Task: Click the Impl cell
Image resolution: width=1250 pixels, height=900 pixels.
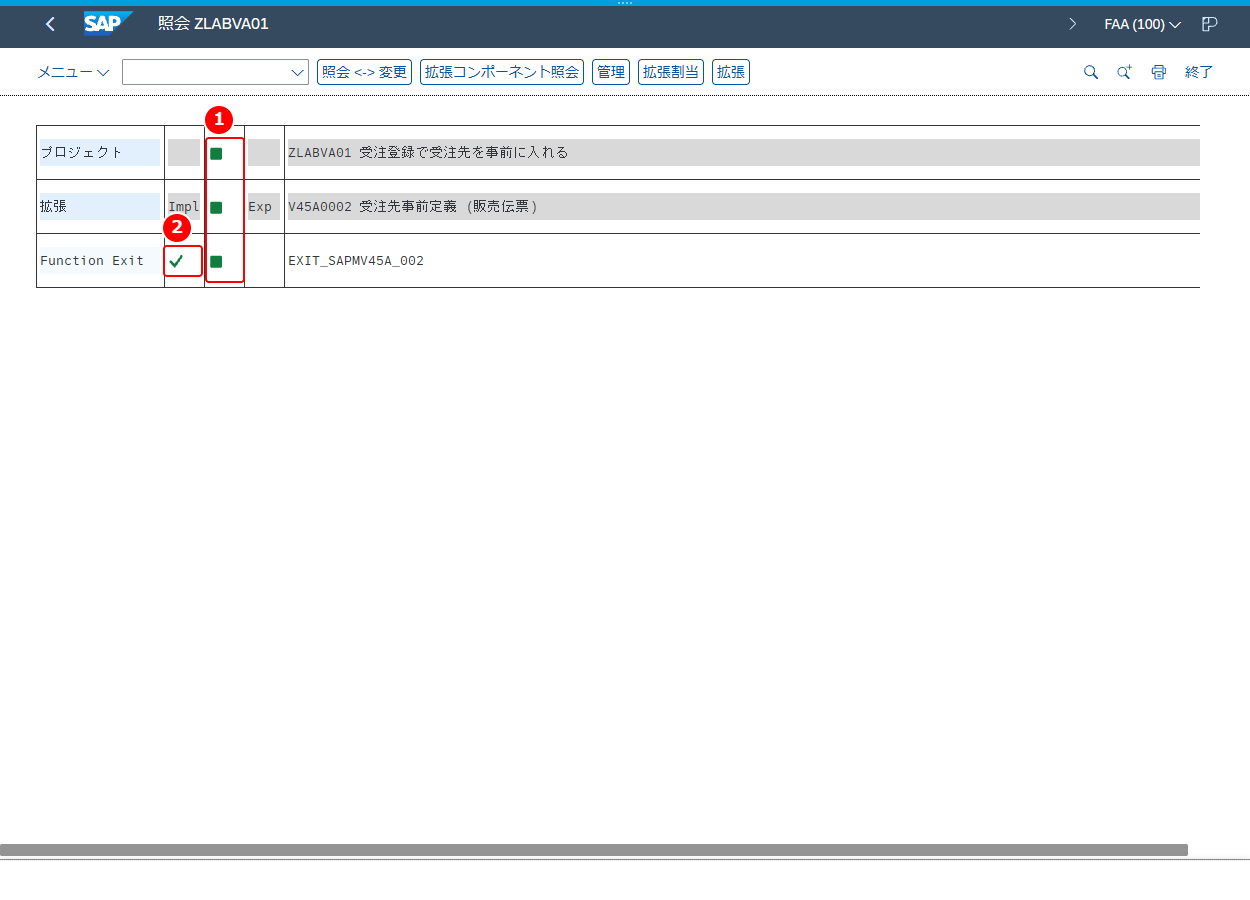Action: [x=184, y=207]
